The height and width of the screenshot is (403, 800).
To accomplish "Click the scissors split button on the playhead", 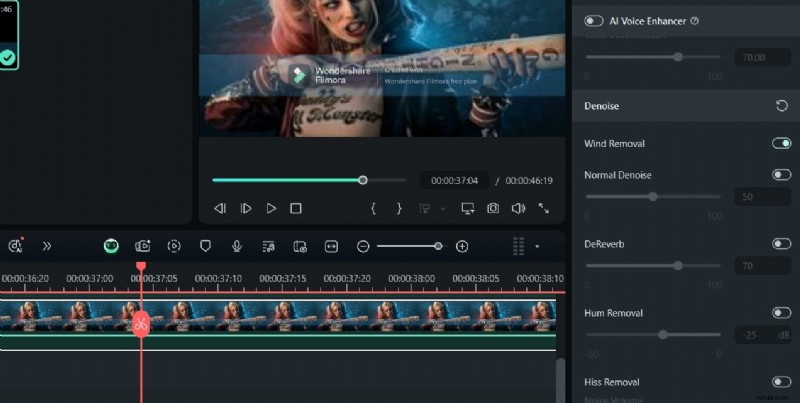I will tap(141, 324).
